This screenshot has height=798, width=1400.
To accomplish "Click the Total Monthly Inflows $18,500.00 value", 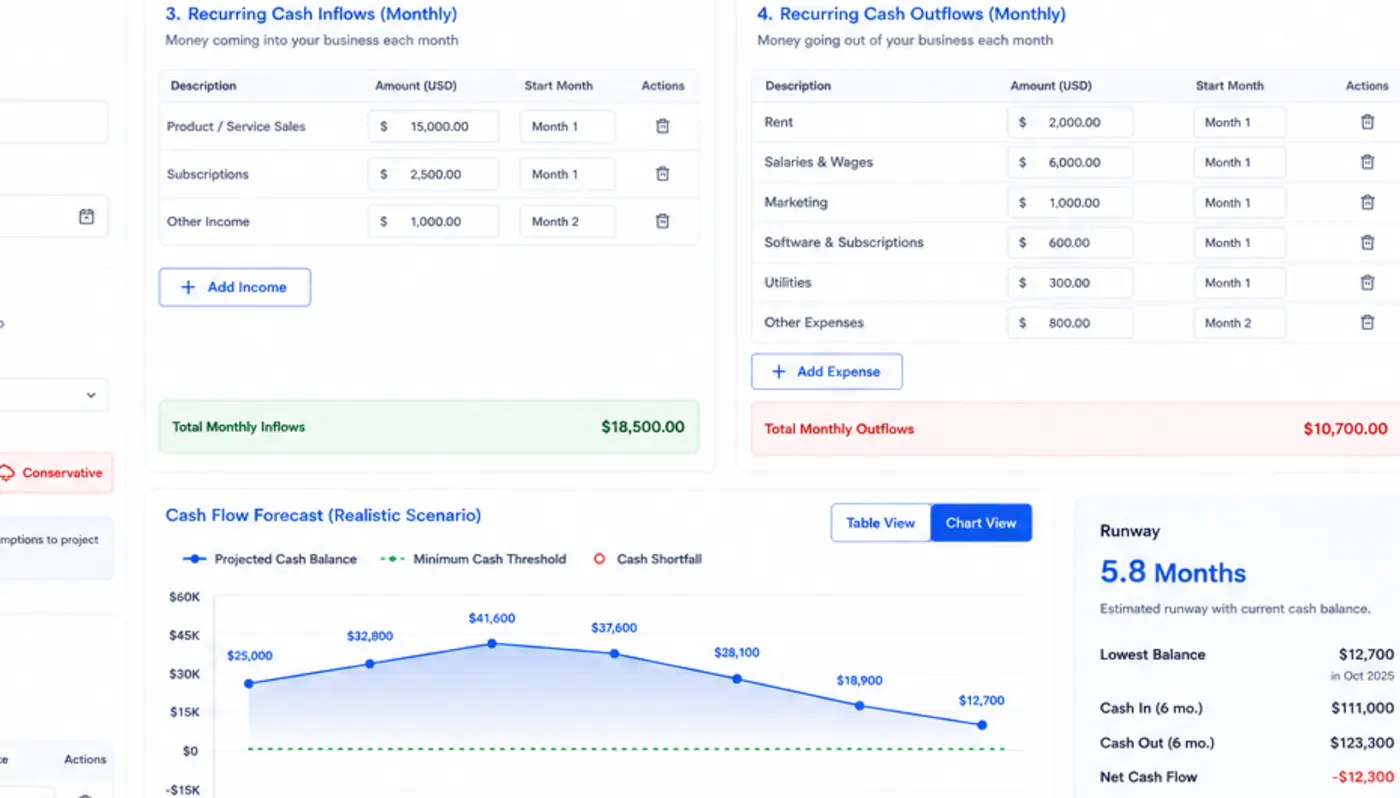I will [x=643, y=427].
